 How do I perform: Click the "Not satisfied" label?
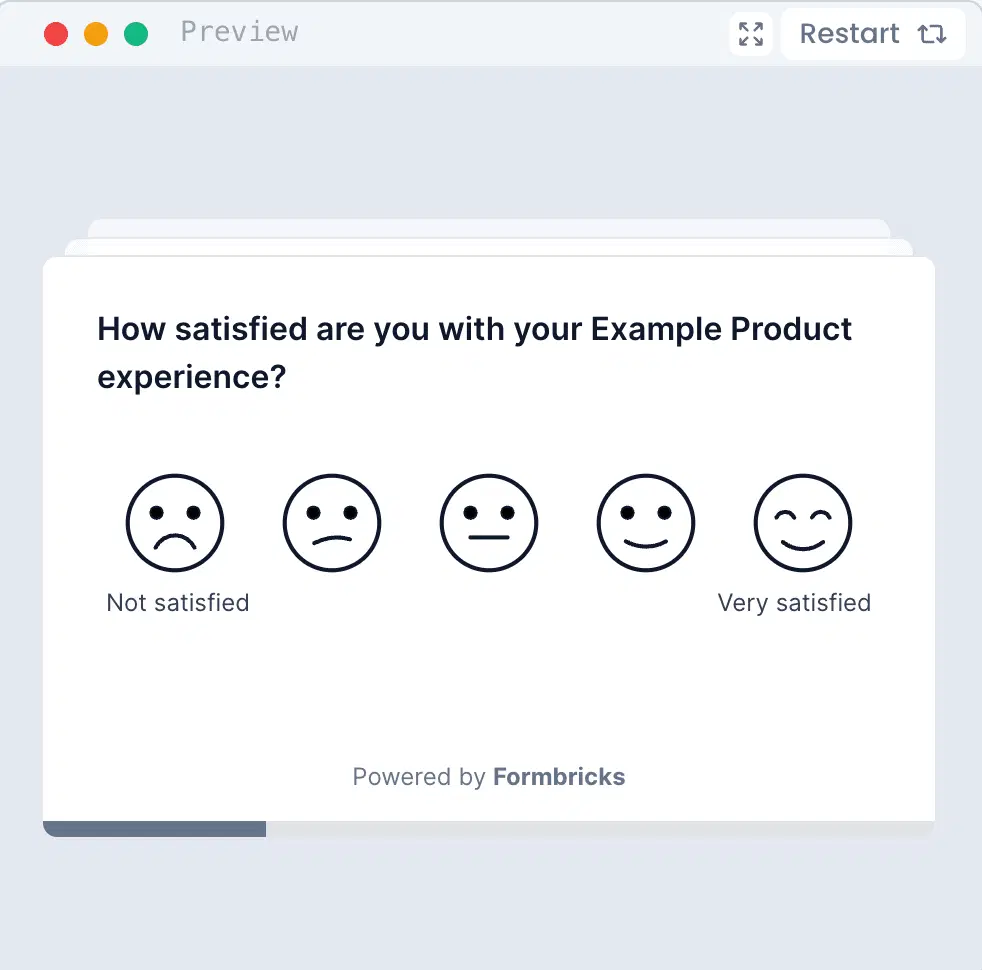pyautogui.click(x=178, y=603)
